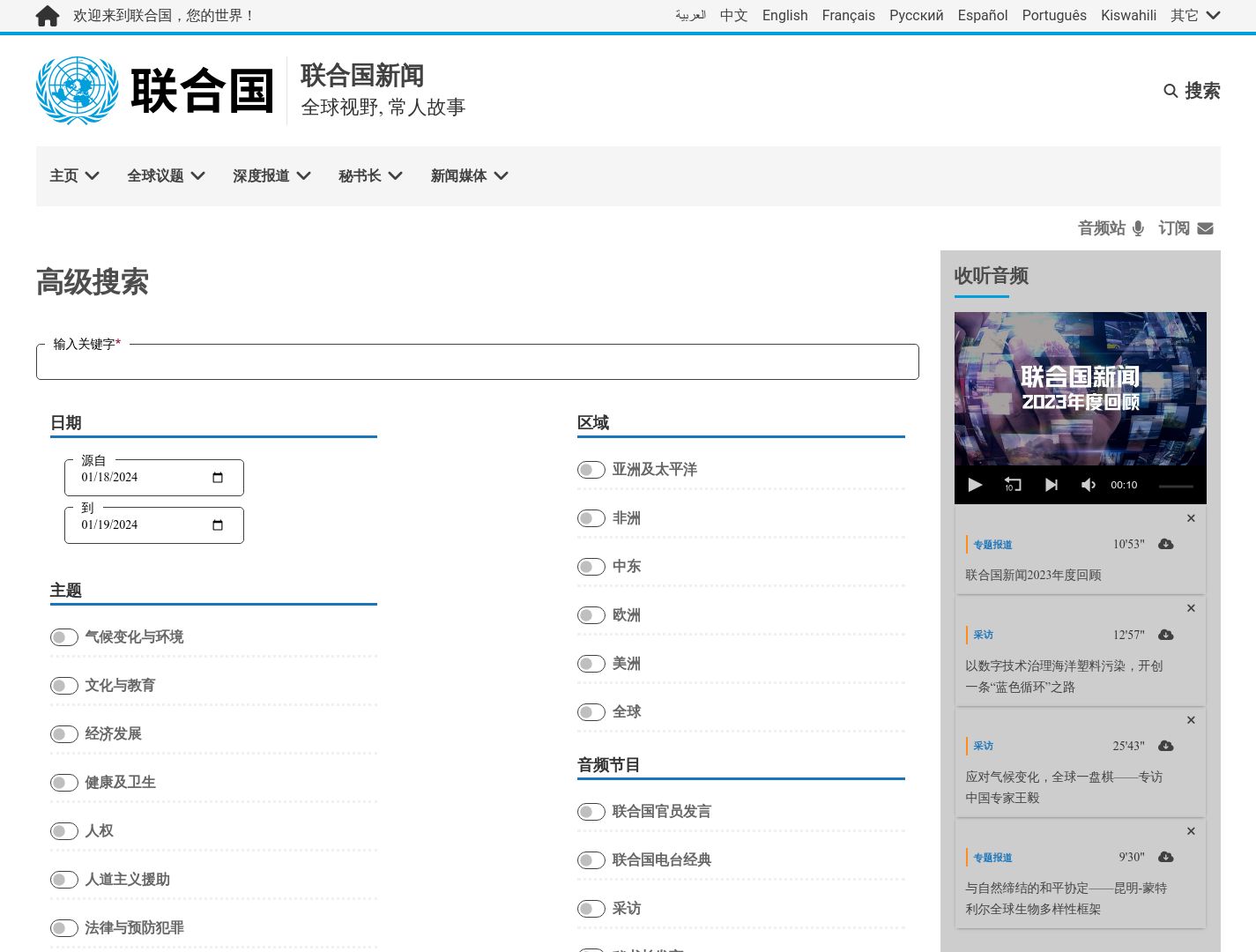
Task: Remove the 王毅 climate interview from playlist
Action: (1191, 720)
